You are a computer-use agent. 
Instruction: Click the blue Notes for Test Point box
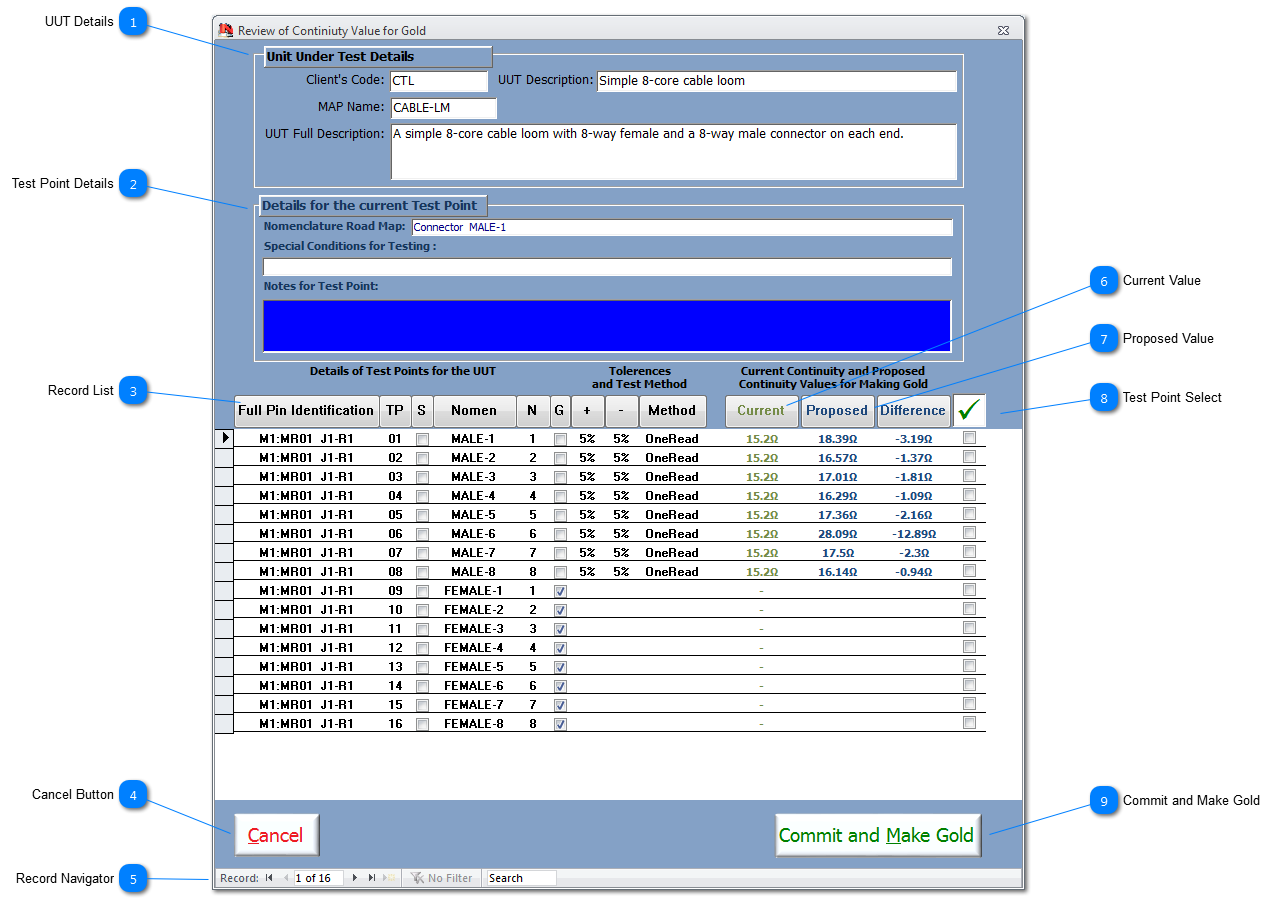607,325
